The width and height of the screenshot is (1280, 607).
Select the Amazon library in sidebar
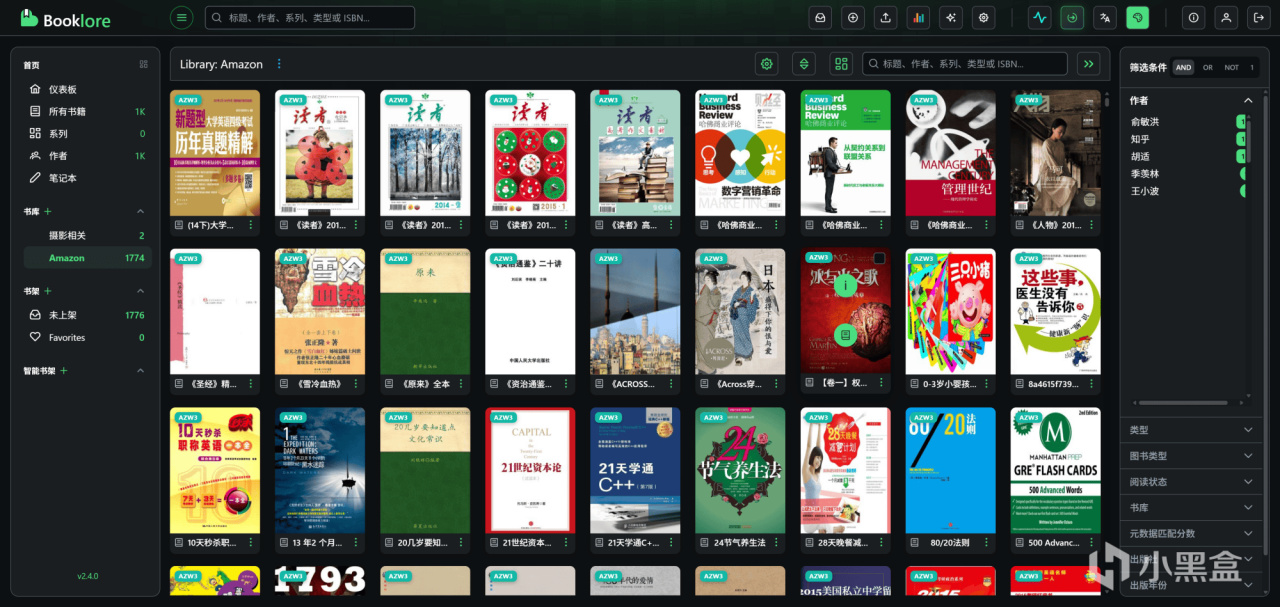[88, 258]
